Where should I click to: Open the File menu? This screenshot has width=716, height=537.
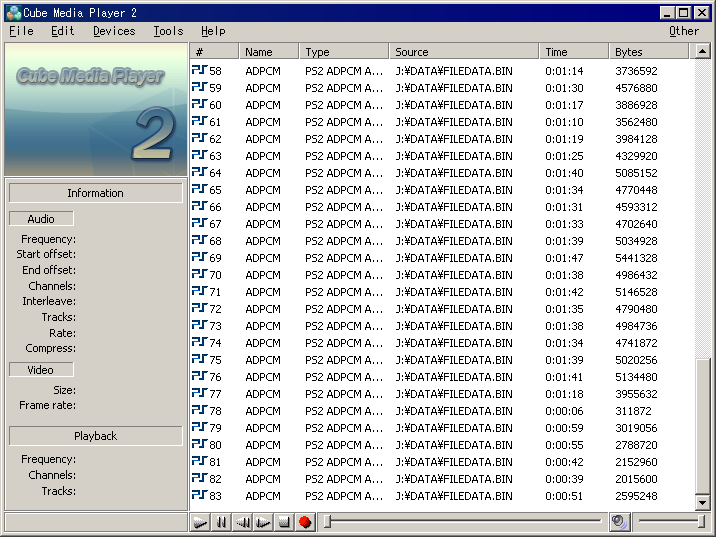point(21,31)
